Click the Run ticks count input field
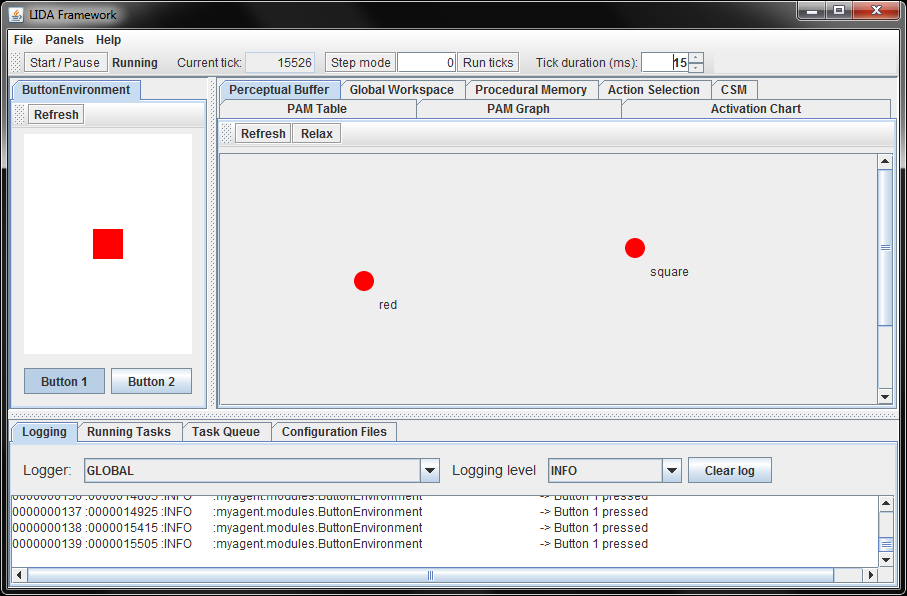The width and height of the screenshot is (907, 596). coord(427,62)
